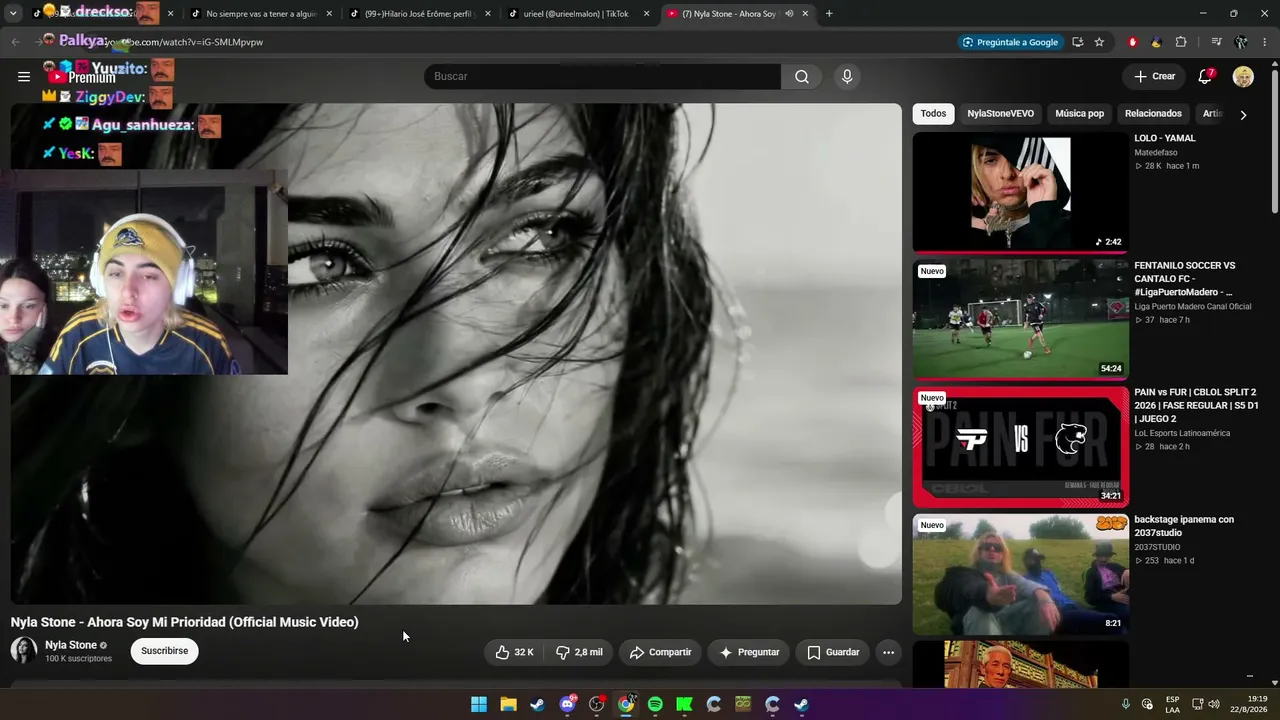Viewport: 1280px width, 720px height.
Task: Click the Crear button
Action: [x=1154, y=76]
